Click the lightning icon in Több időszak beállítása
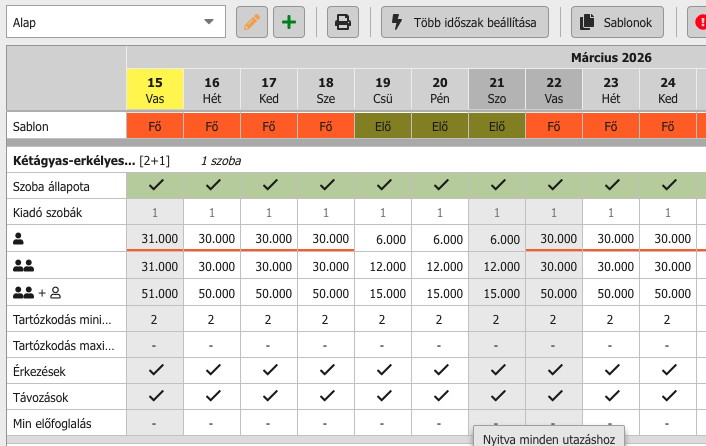This screenshot has height=446, width=706. pyautogui.click(x=397, y=21)
